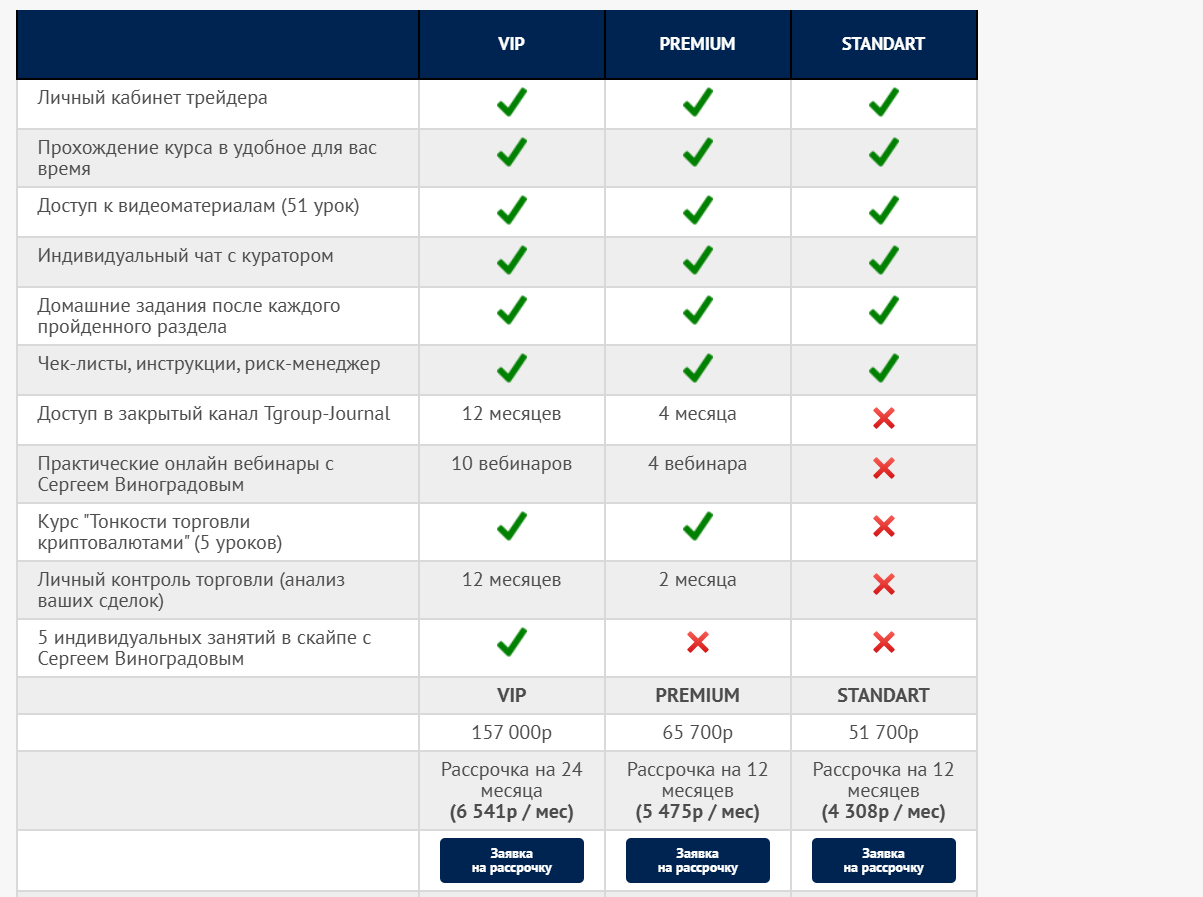Click the 65 700р PREMIUM price

697,732
